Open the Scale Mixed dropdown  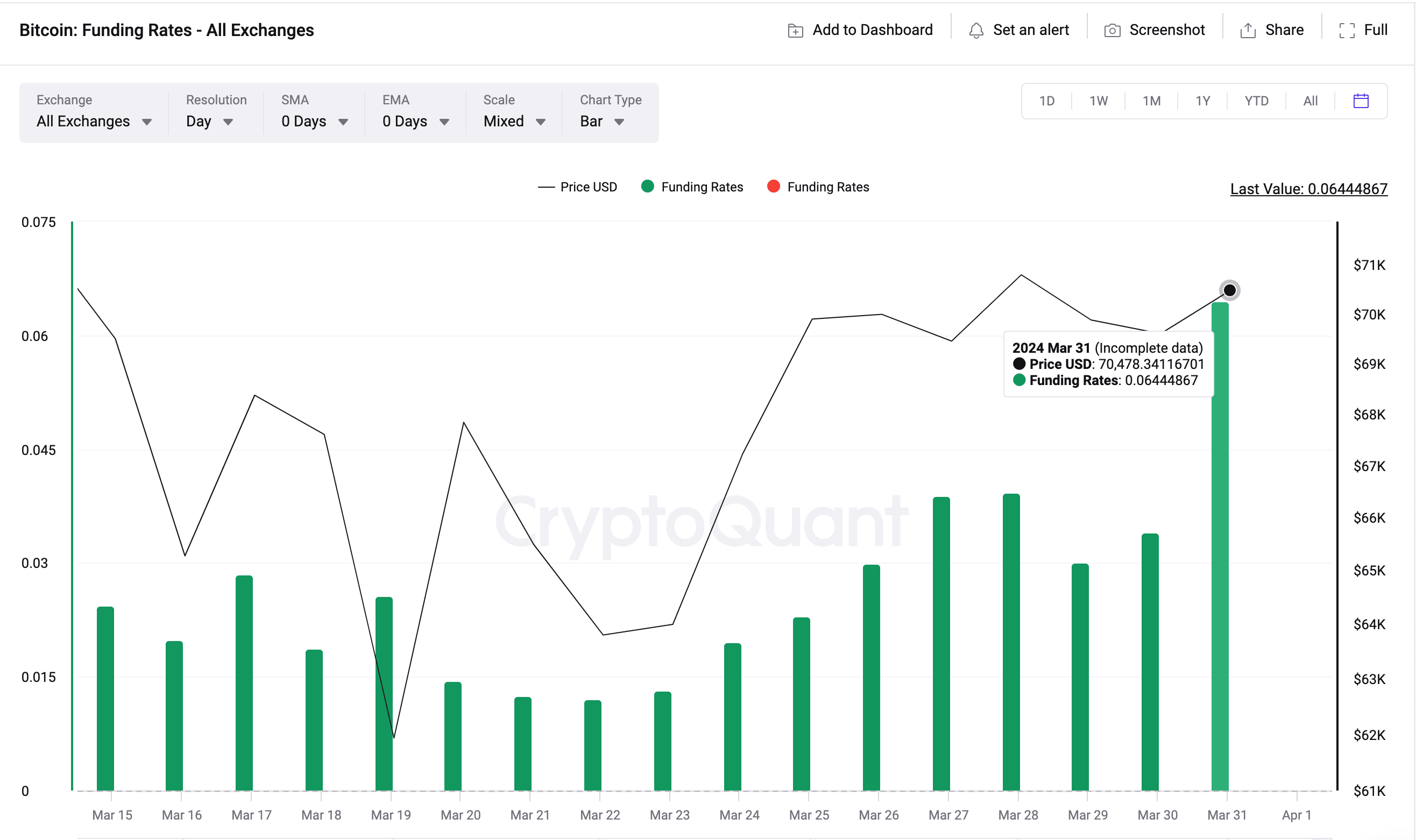(514, 121)
